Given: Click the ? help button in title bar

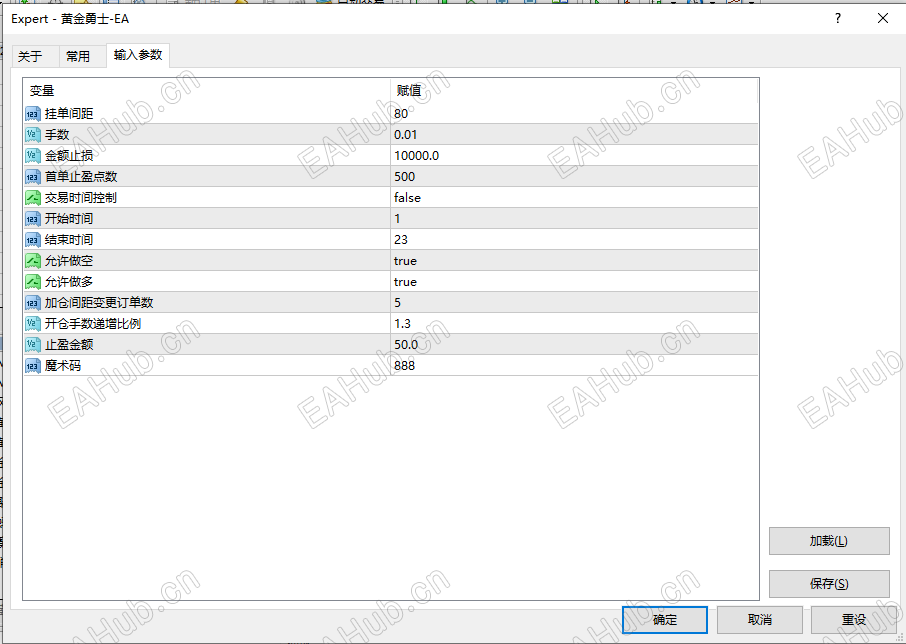Looking at the screenshot, I should 838,18.
